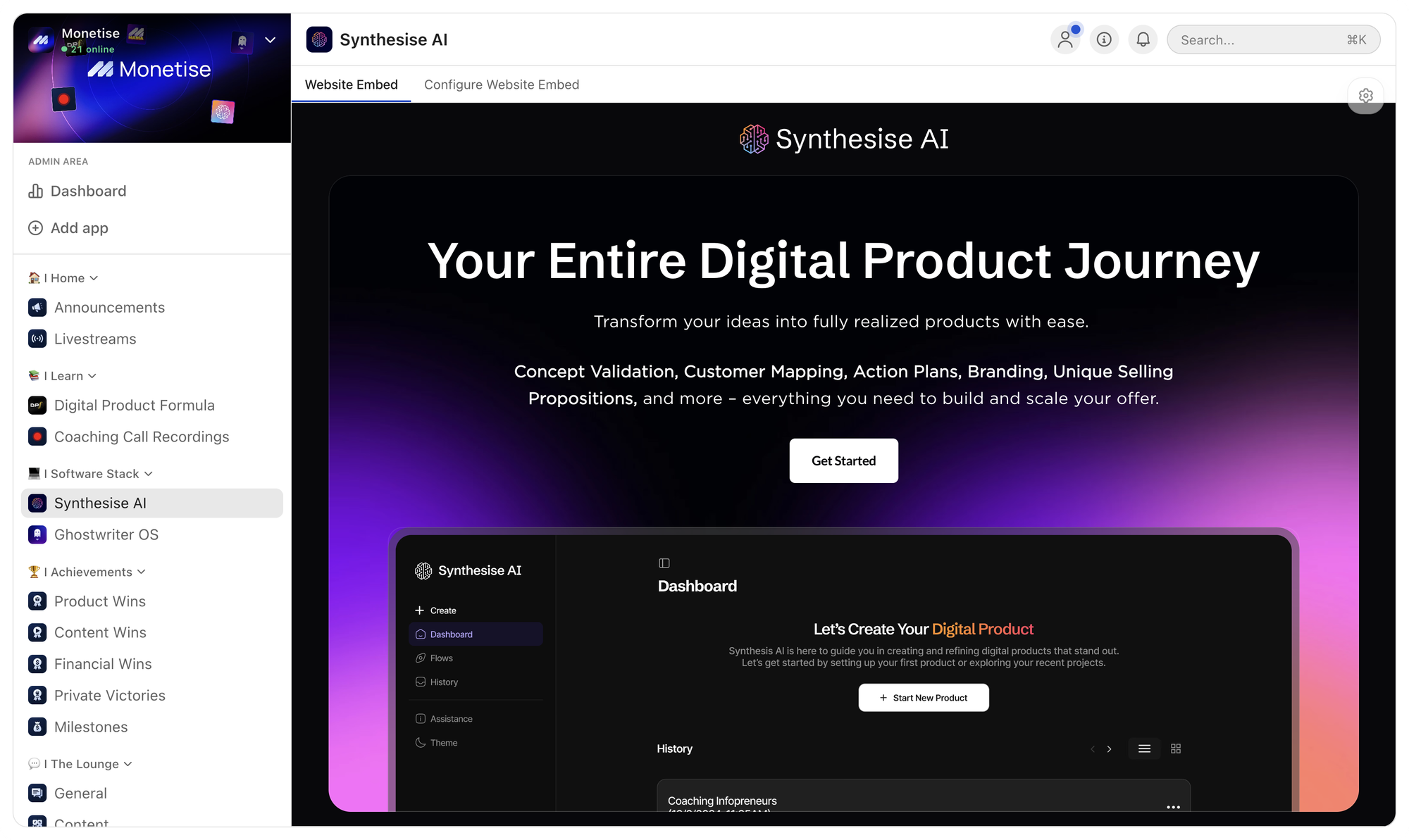Open the info circle icon
1409x840 pixels.
(x=1104, y=39)
